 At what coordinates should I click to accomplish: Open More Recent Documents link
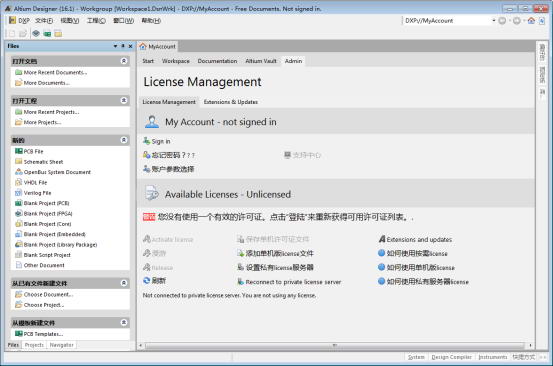55,72
